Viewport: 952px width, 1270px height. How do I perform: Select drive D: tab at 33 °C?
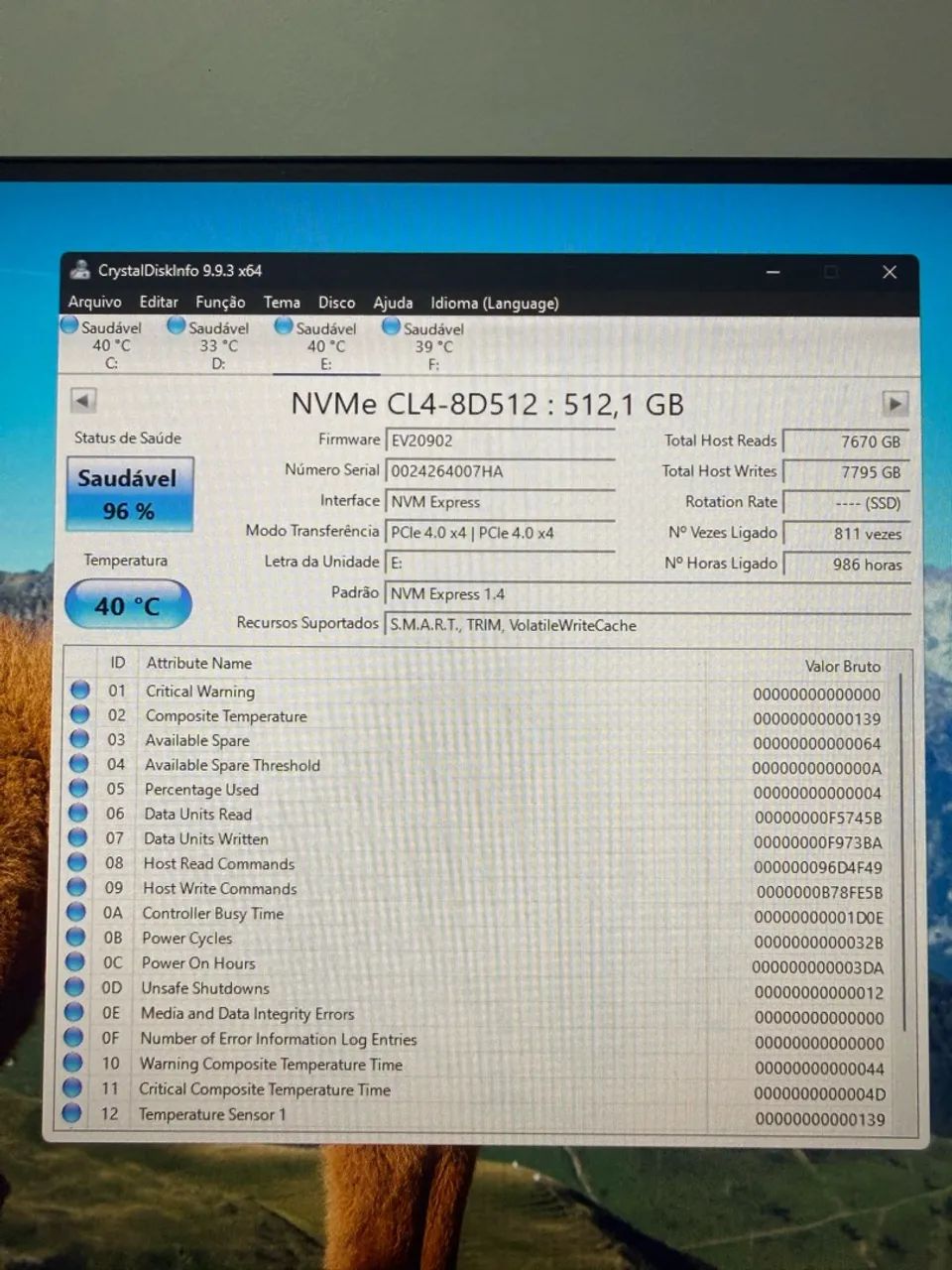(217, 344)
